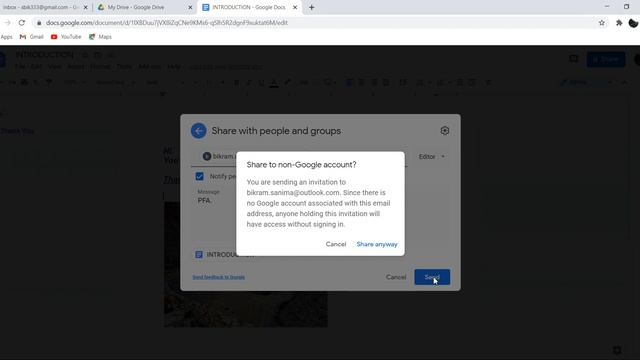The height and width of the screenshot is (360, 640).
Task: Open the Chrome extensions puzzle icon
Action: (619, 23)
